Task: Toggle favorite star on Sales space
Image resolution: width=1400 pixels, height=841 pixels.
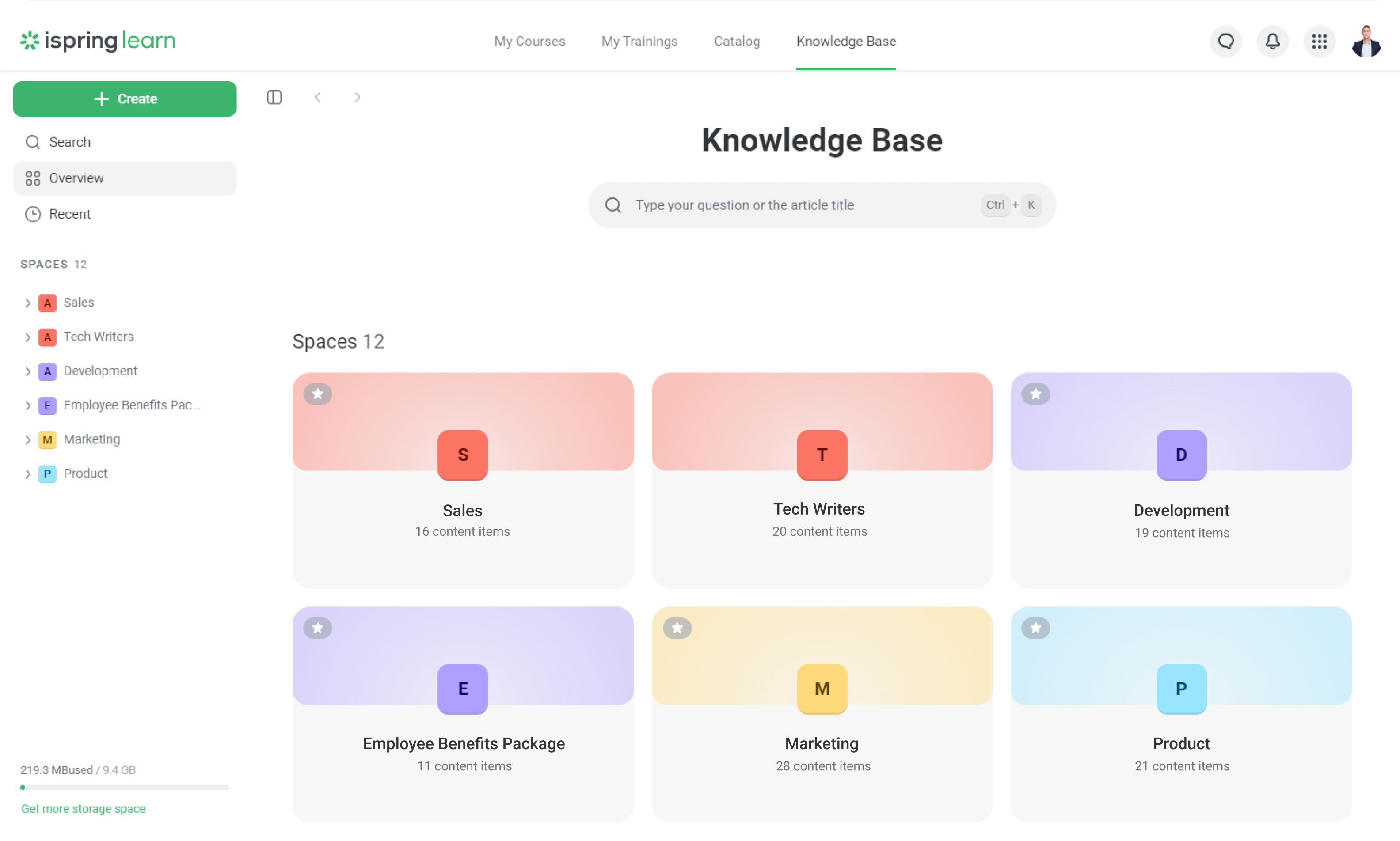Action: pyautogui.click(x=319, y=393)
